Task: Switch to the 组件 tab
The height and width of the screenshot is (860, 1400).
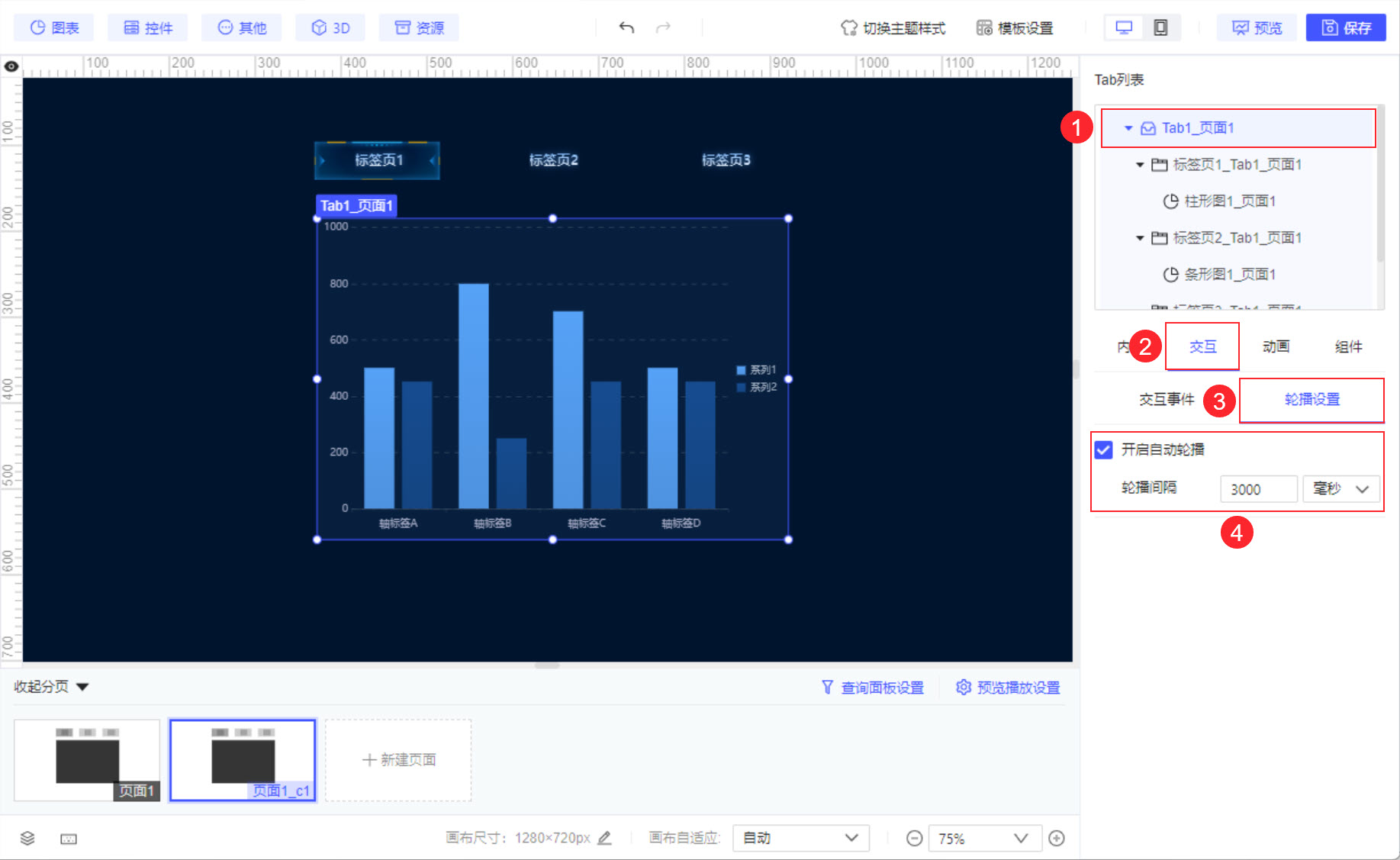Action: [x=1348, y=346]
